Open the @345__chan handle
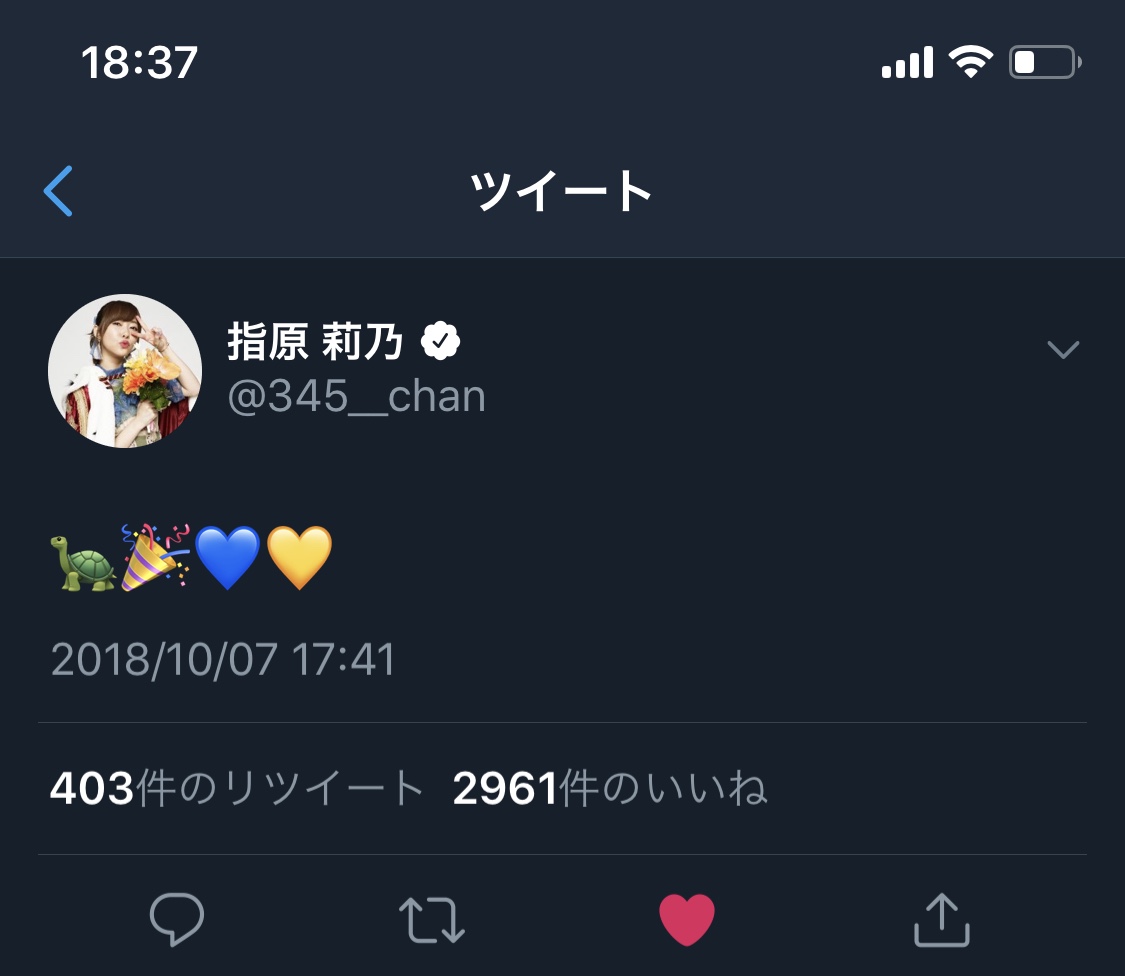The image size is (1125, 976). tap(356, 397)
